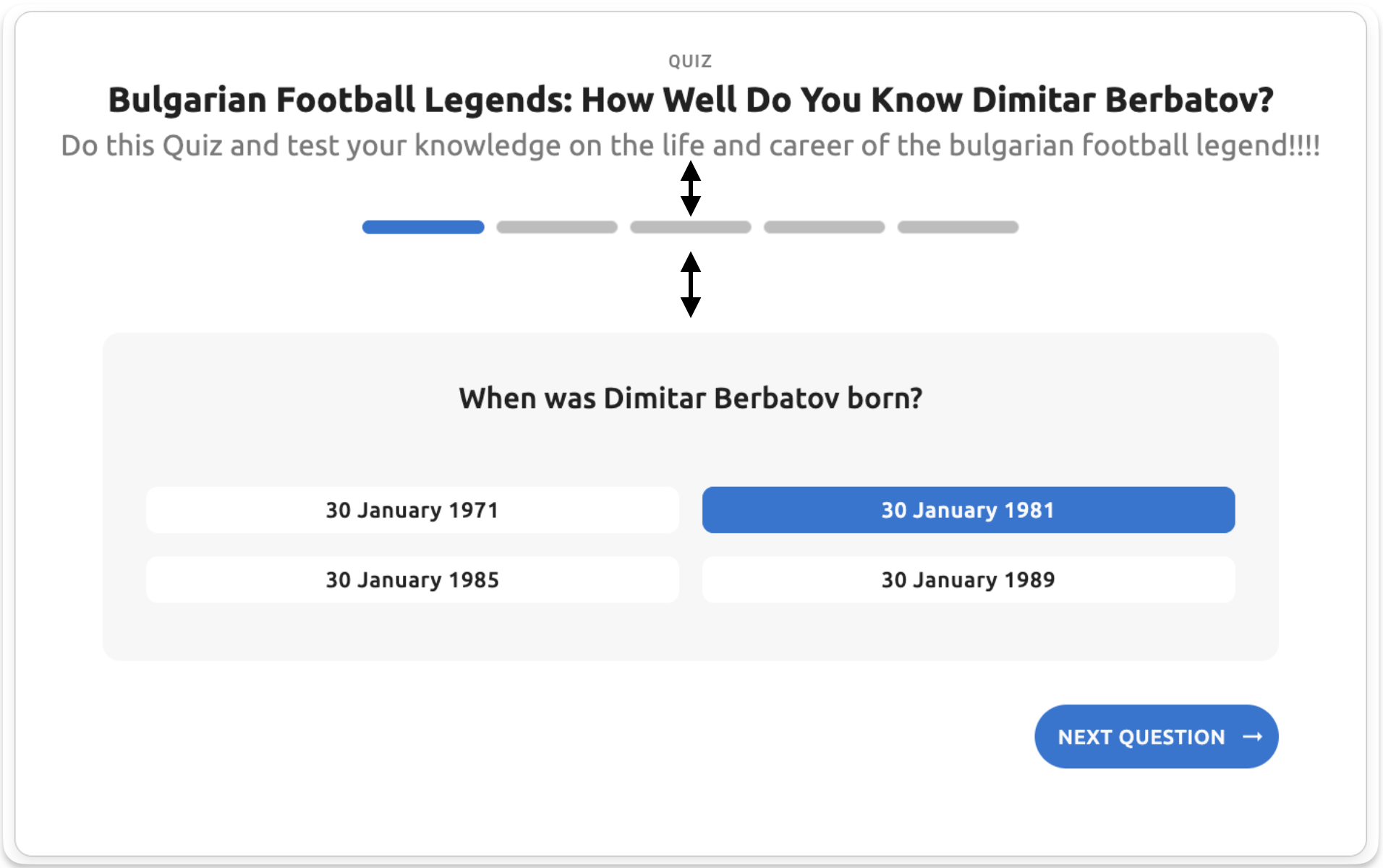Click the second progress bar segment

(x=557, y=227)
